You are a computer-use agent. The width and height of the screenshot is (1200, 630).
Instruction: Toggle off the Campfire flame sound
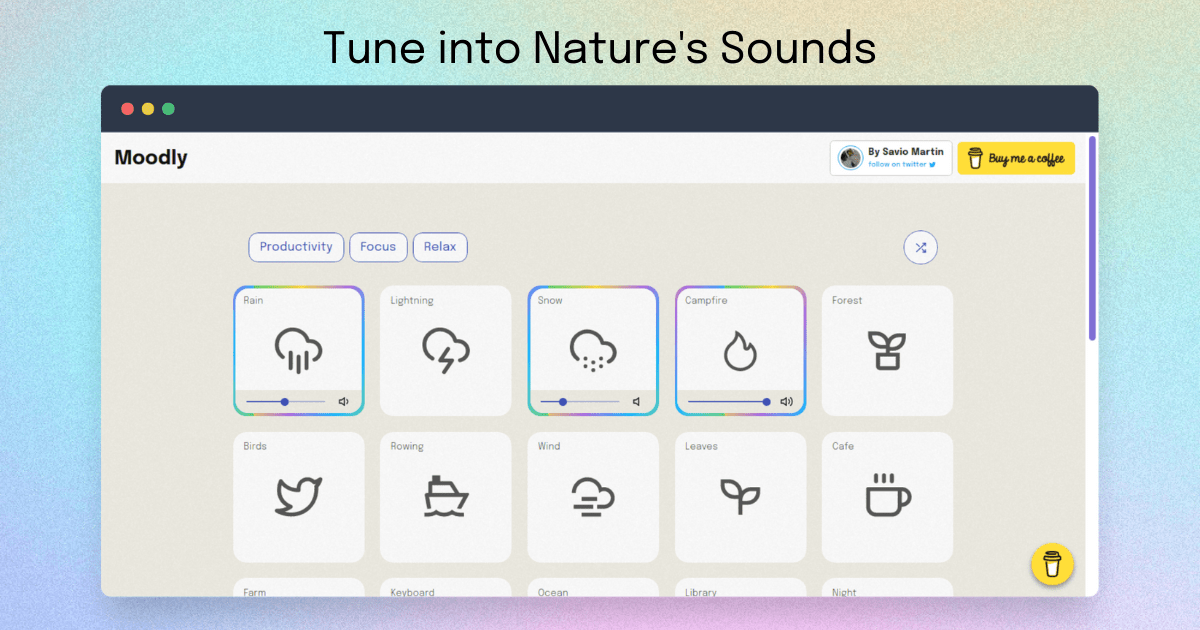(x=740, y=350)
